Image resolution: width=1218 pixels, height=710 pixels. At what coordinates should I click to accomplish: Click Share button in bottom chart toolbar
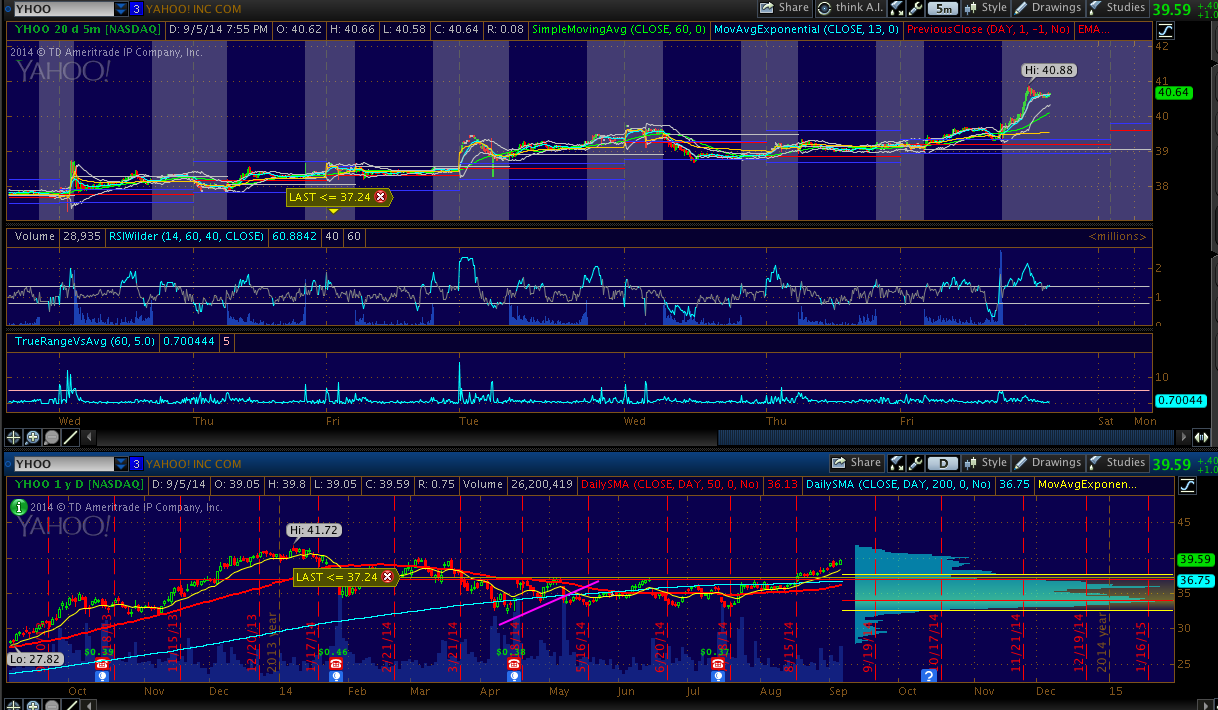(857, 463)
